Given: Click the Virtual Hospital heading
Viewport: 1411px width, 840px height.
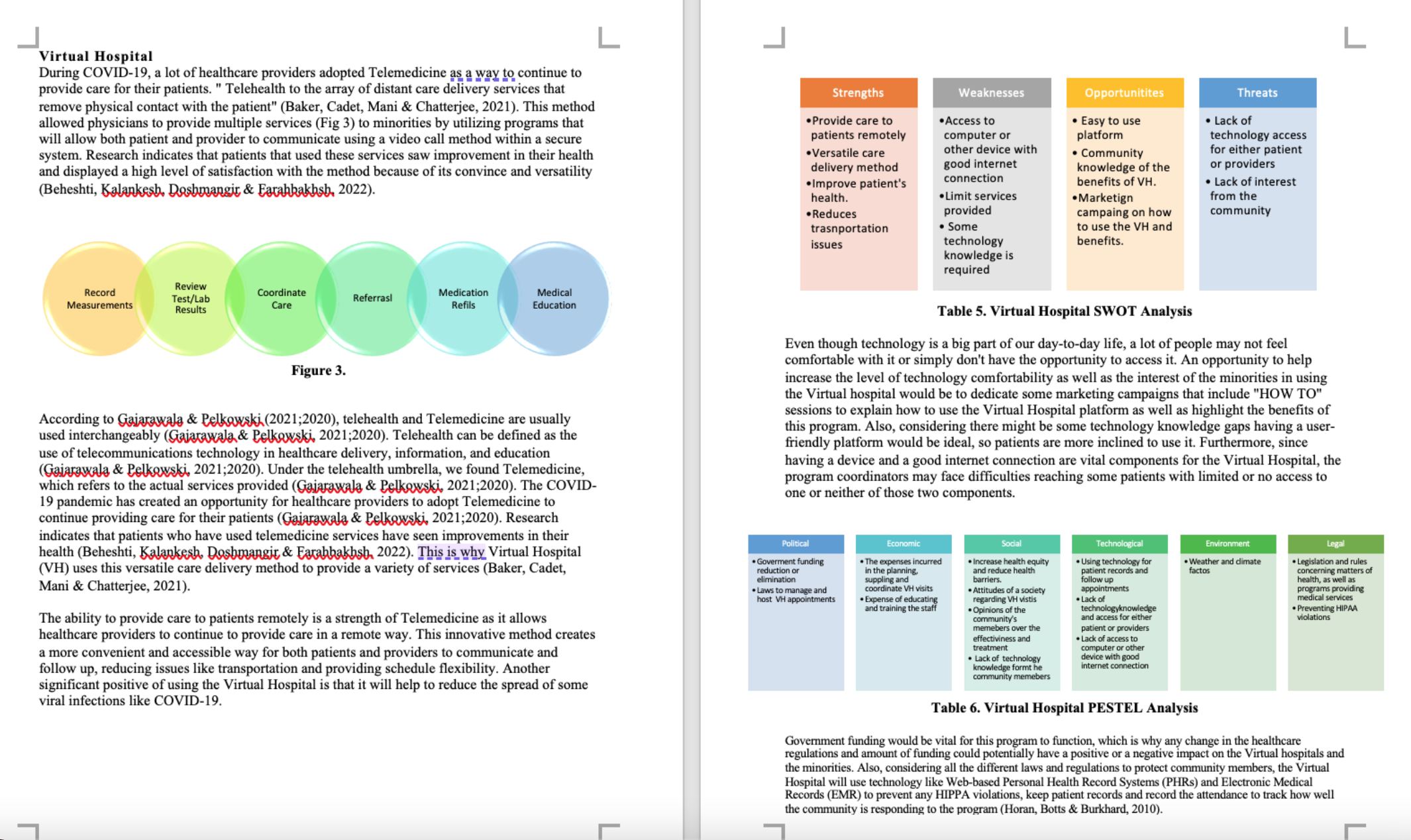Looking at the screenshot, I should point(95,56).
